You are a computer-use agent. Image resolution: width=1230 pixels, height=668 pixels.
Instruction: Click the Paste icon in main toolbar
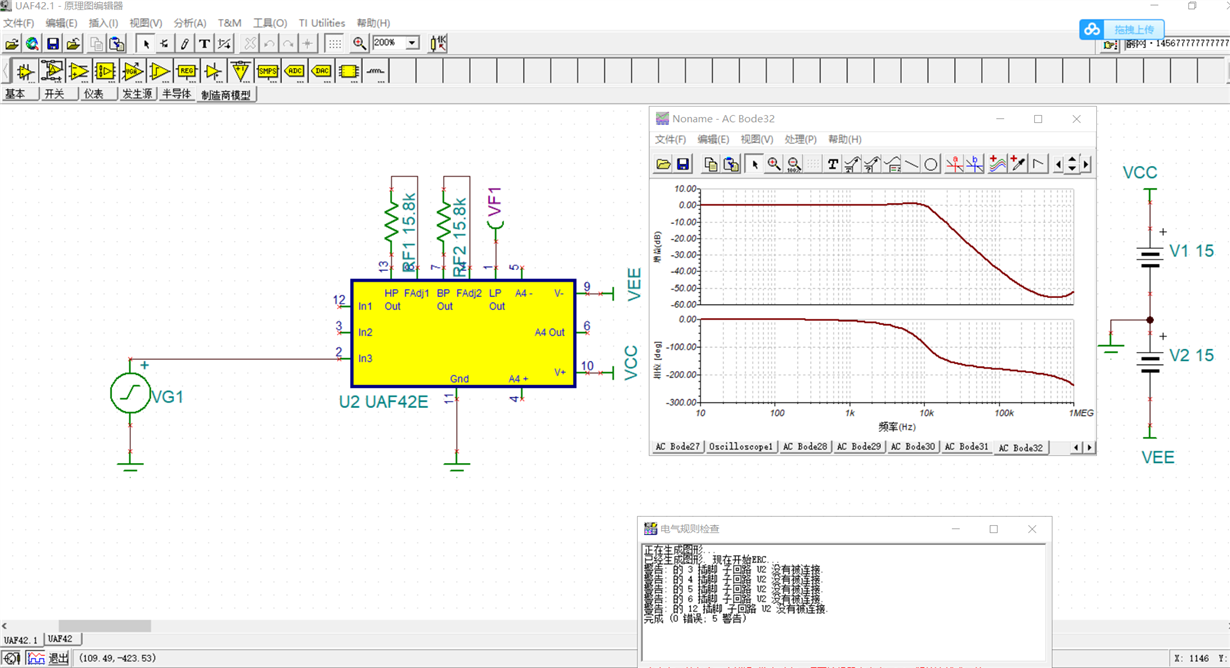pyautogui.click(x=117, y=43)
